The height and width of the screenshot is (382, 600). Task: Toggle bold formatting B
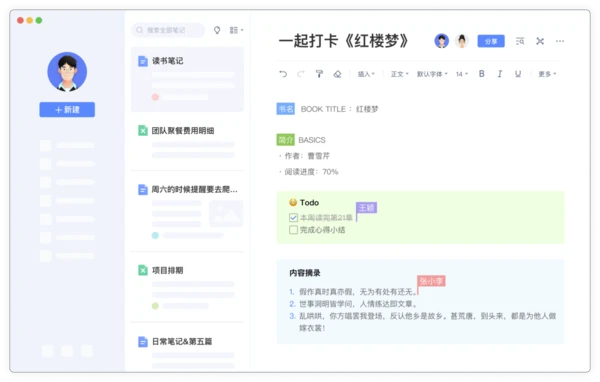click(x=481, y=74)
